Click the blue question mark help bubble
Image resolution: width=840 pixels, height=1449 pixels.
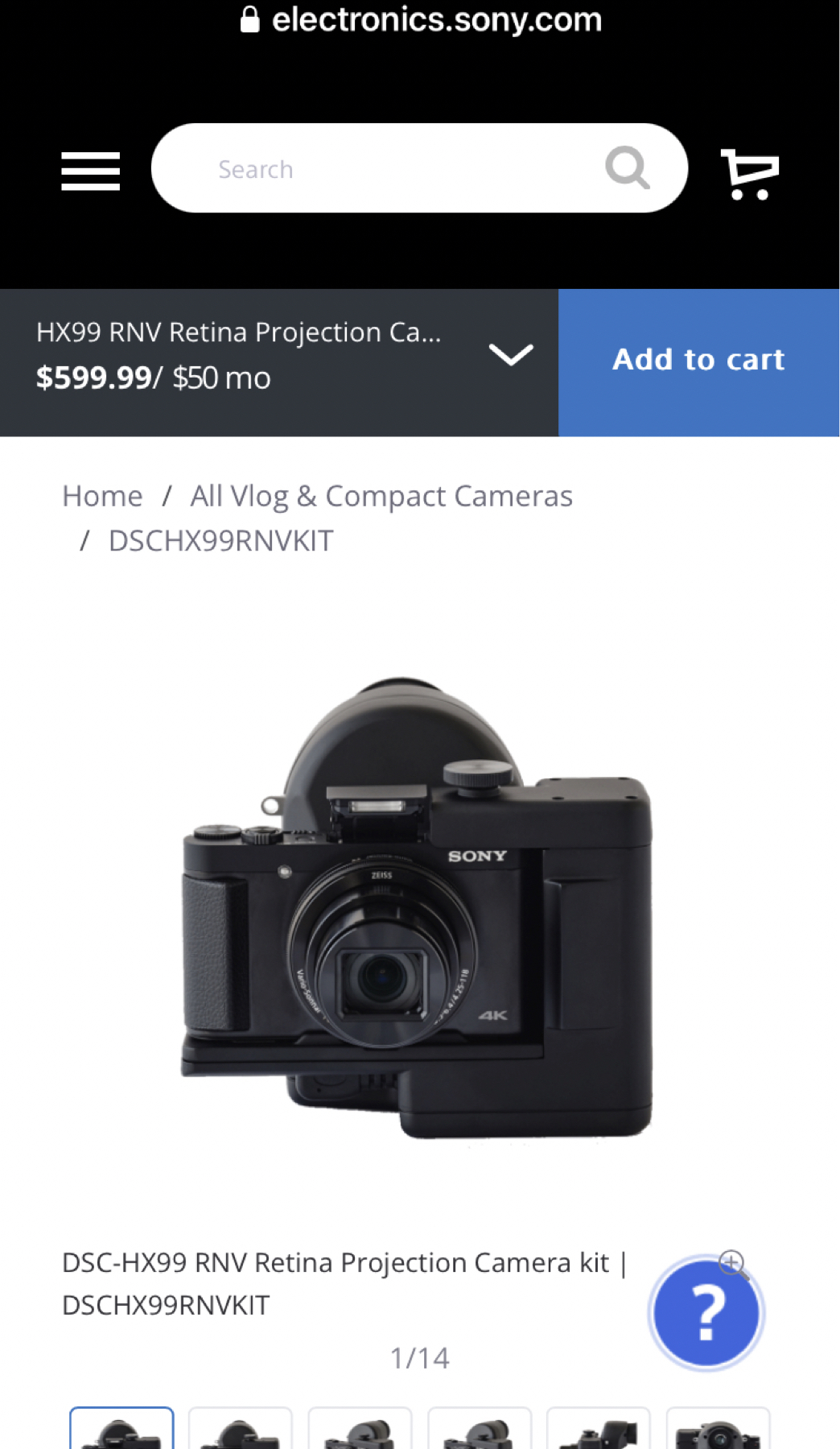706,1313
